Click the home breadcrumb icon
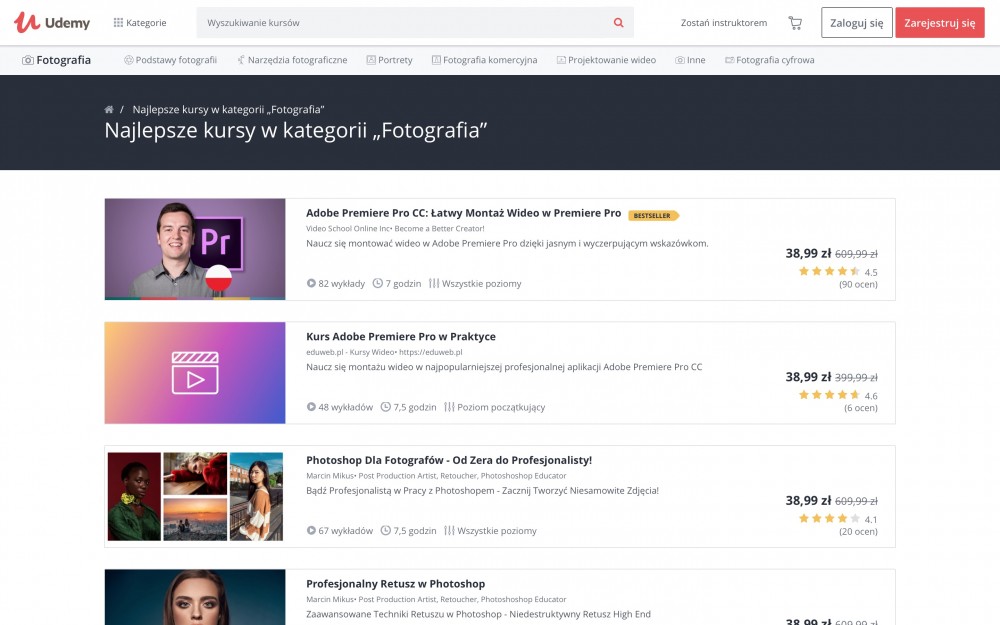The image size is (1000, 625). pyautogui.click(x=109, y=110)
